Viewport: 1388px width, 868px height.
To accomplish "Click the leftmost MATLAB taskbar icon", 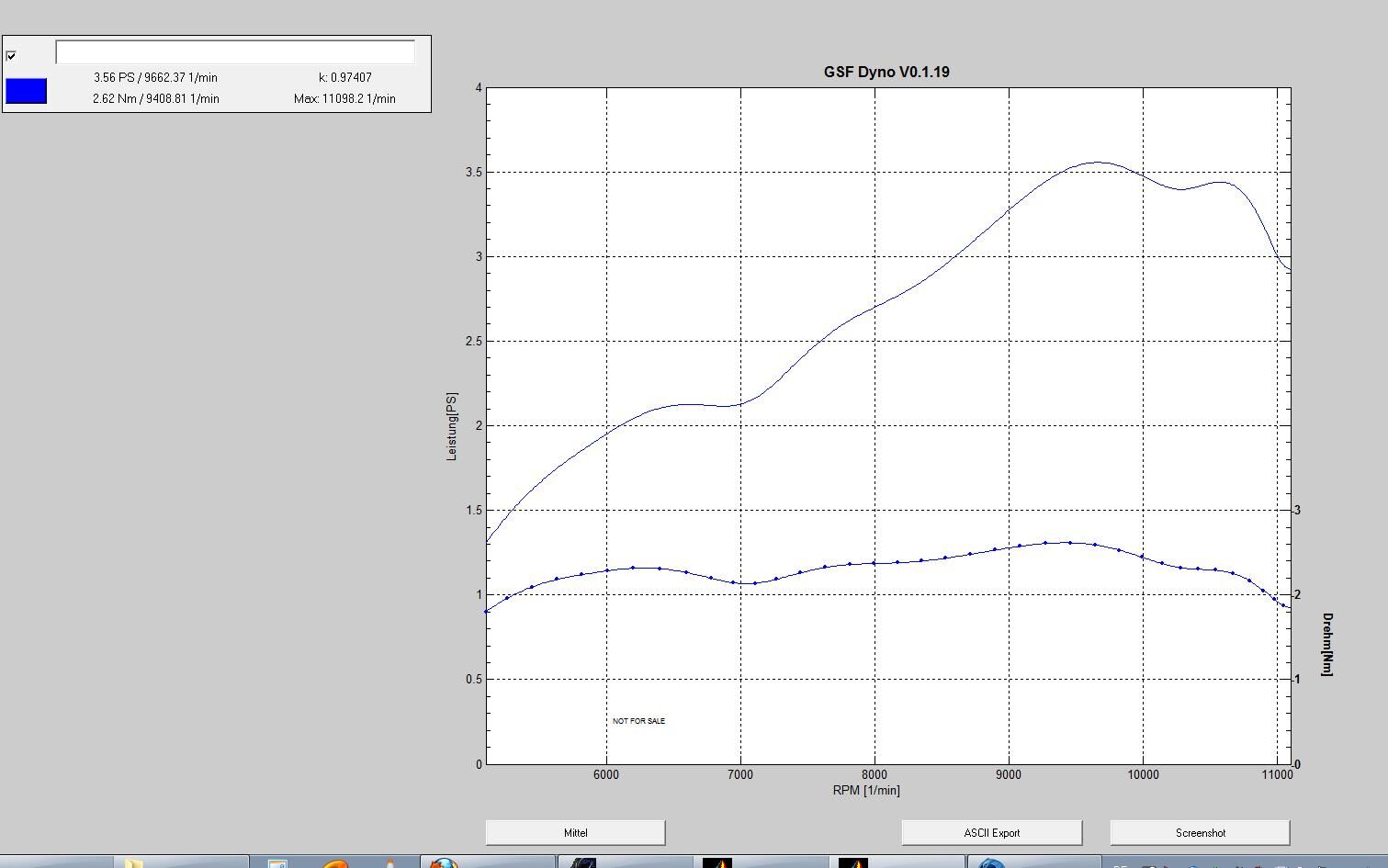I will [717, 863].
